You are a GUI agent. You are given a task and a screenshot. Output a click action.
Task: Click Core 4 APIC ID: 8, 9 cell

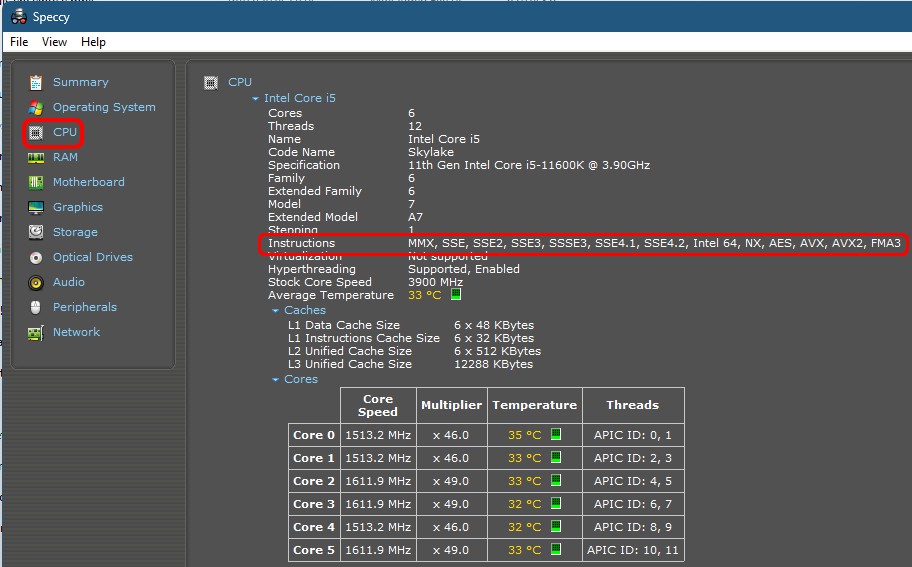(633, 527)
